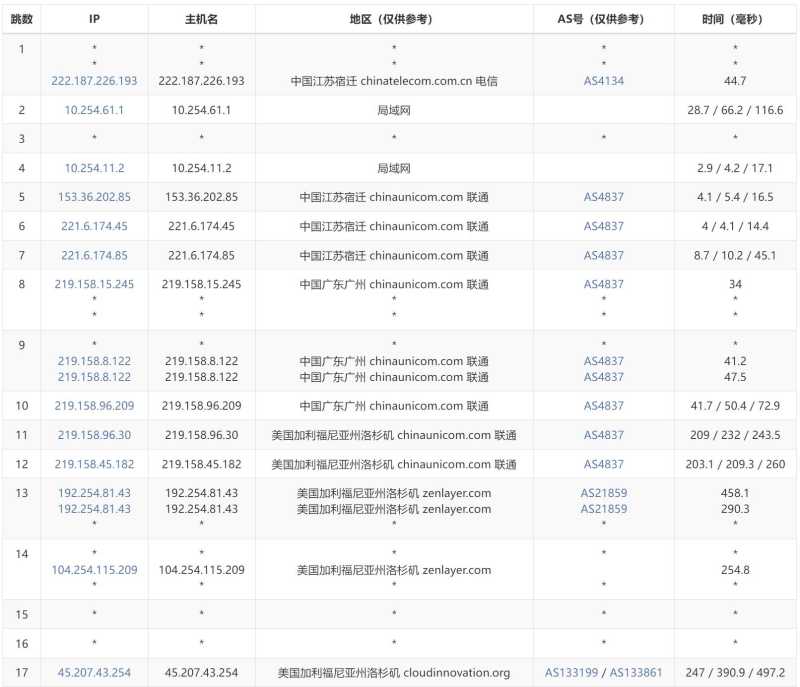Open IP link 10.254.11.2 on hop 4
Image resolution: width=800 pixels, height=687 pixels.
click(94, 167)
